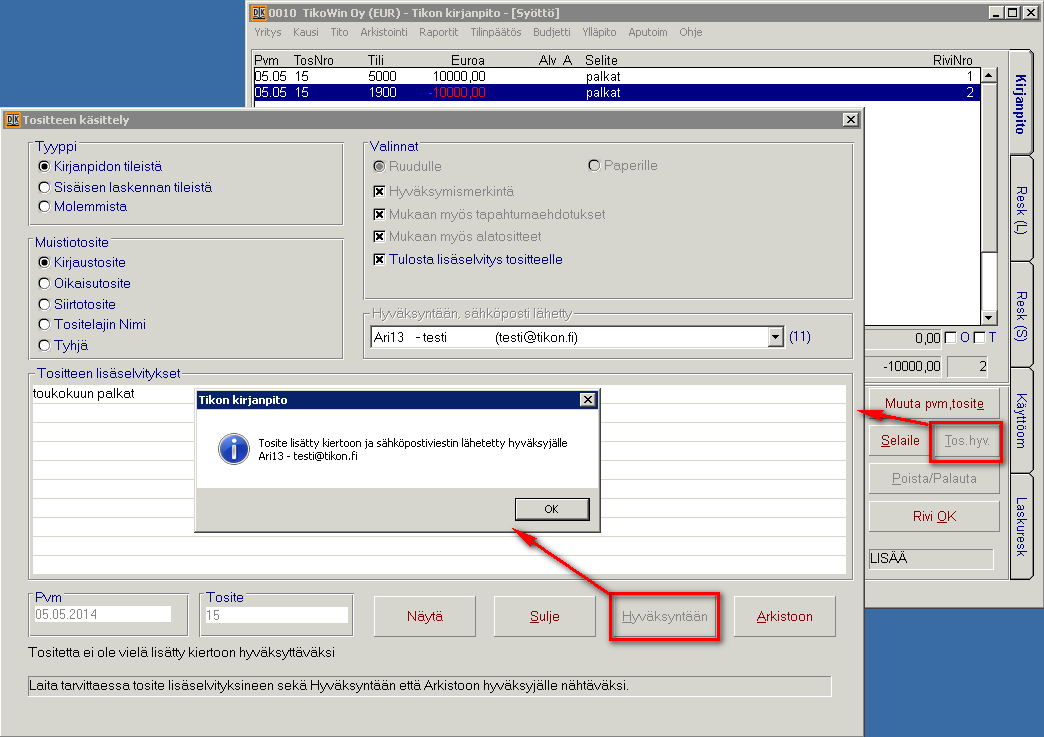
Task: Click the app icon in the Tositteen käsittely title bar
Action: (x=13, y=120)
